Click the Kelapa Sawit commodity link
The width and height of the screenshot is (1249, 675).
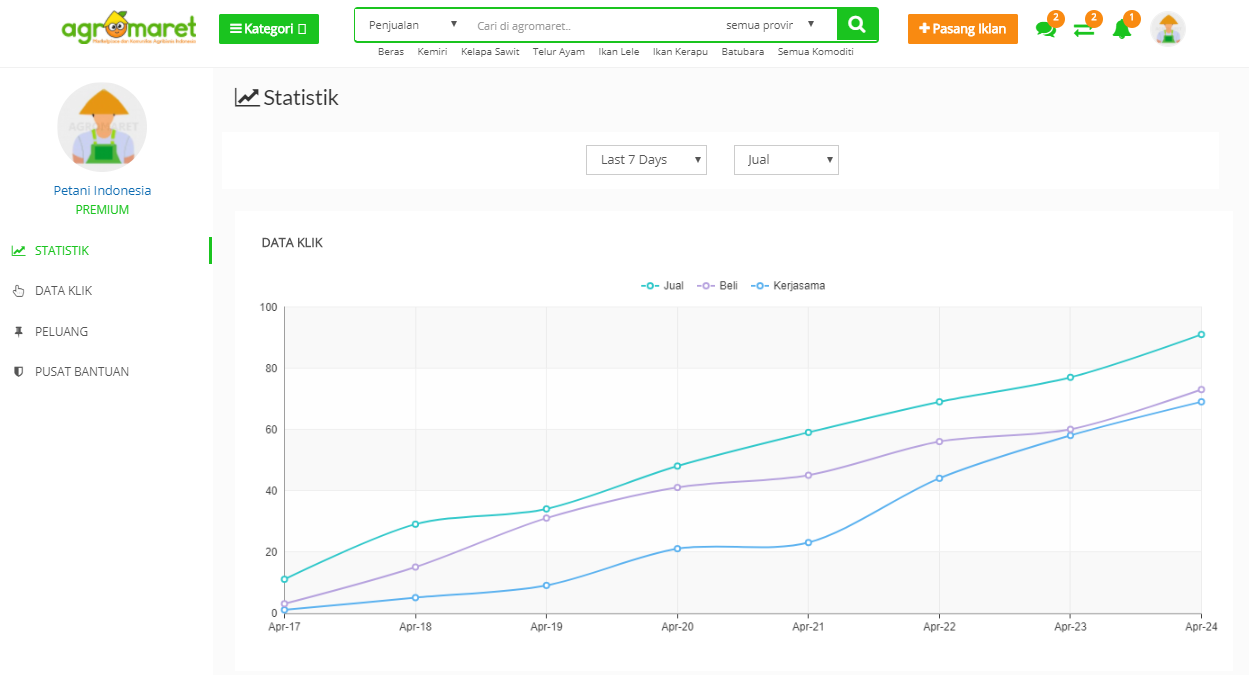coord(490,52)
